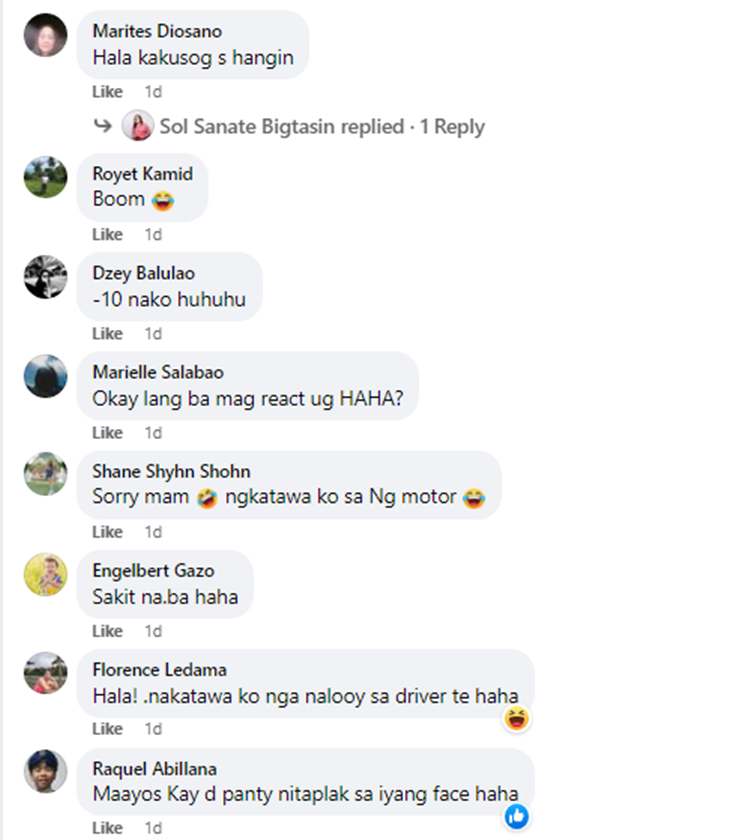
Task: Open Engelbert Gazo's profile name link
Action: (x=153, y=571)
